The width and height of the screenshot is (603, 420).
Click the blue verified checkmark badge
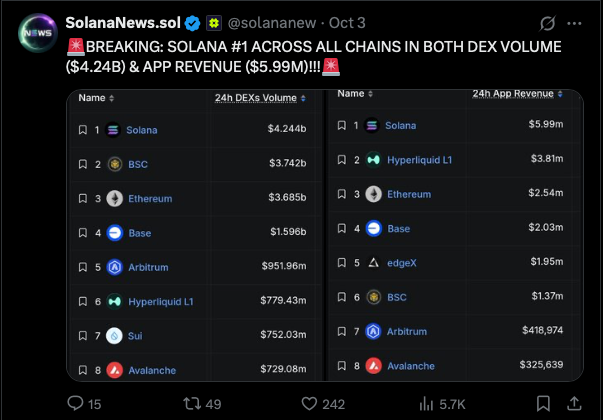point(192,22)
